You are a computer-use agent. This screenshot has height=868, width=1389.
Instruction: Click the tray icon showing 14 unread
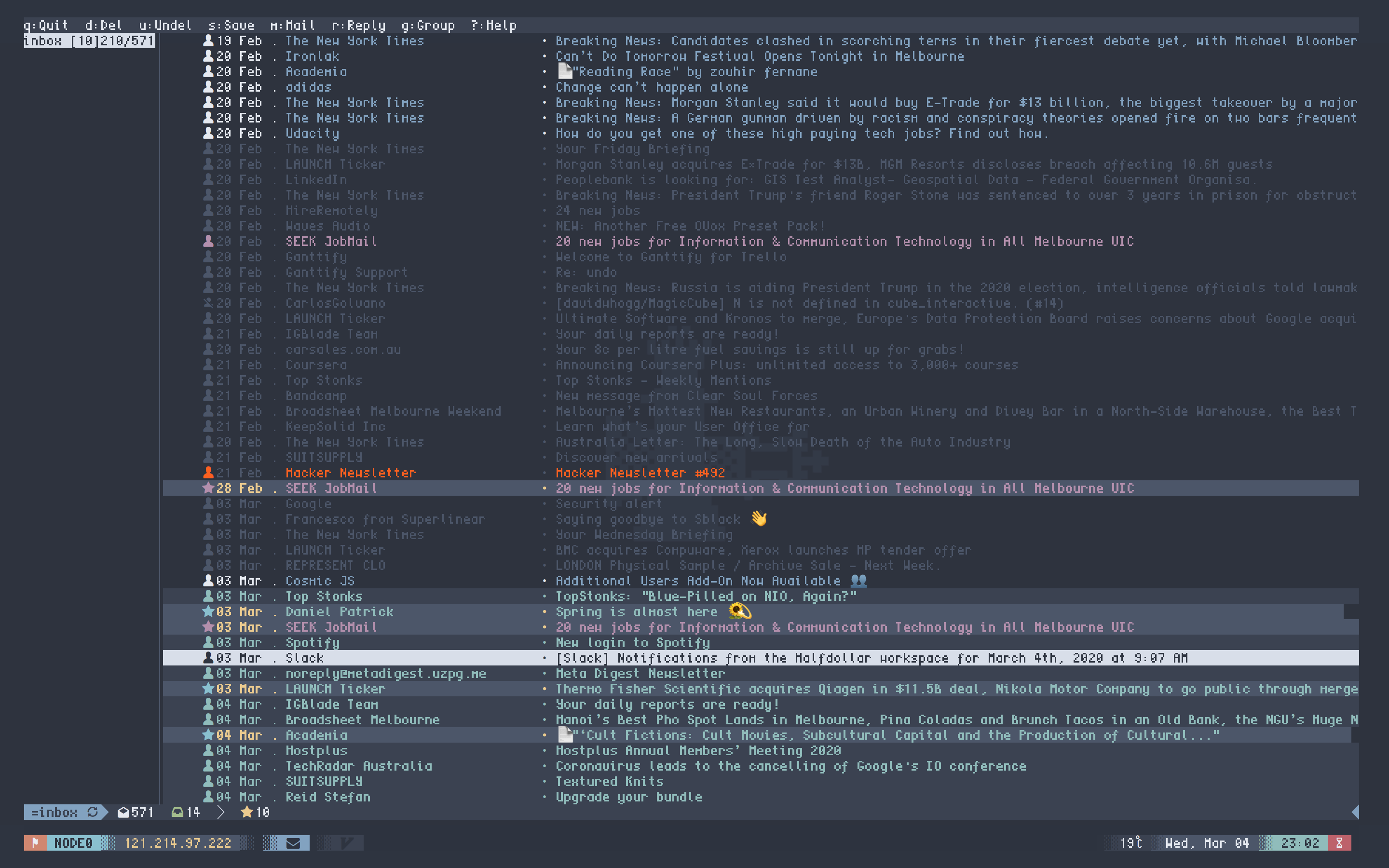coord(177,813)
